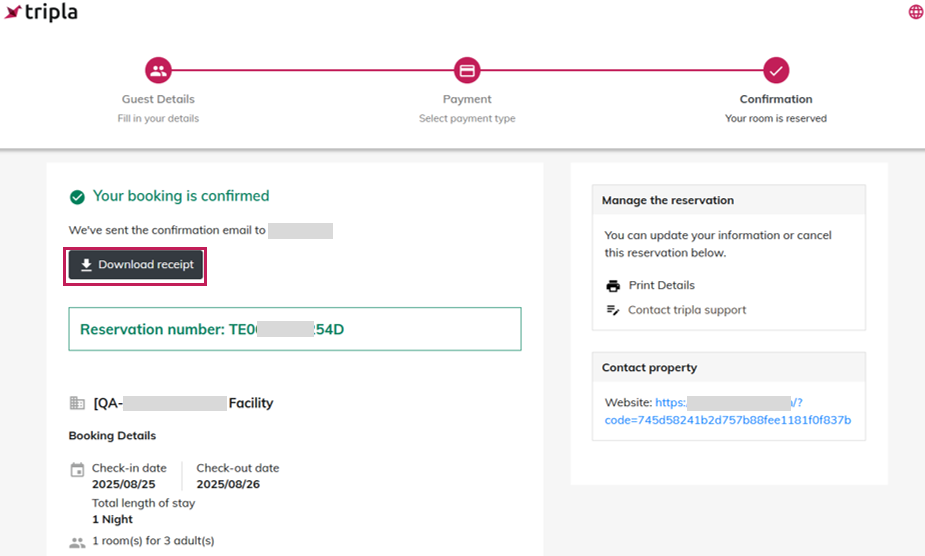Click the Manage the reservation header

(667, 200)
